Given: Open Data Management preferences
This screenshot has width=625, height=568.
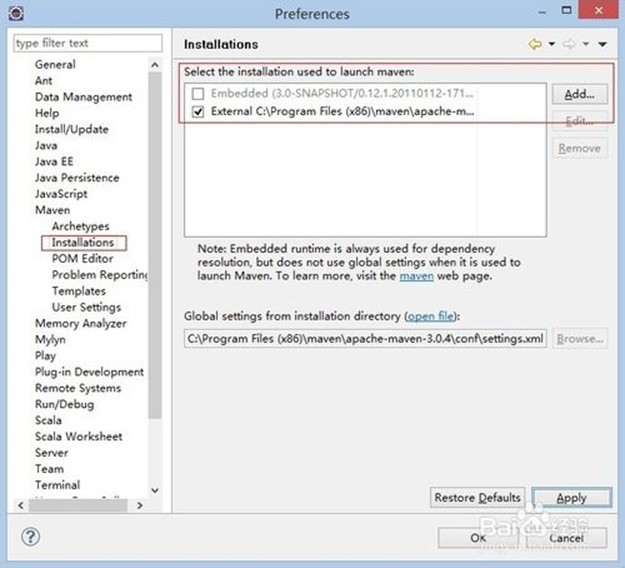Looking at the screenshot, I should pyautogui.click(x=83, y=97).
